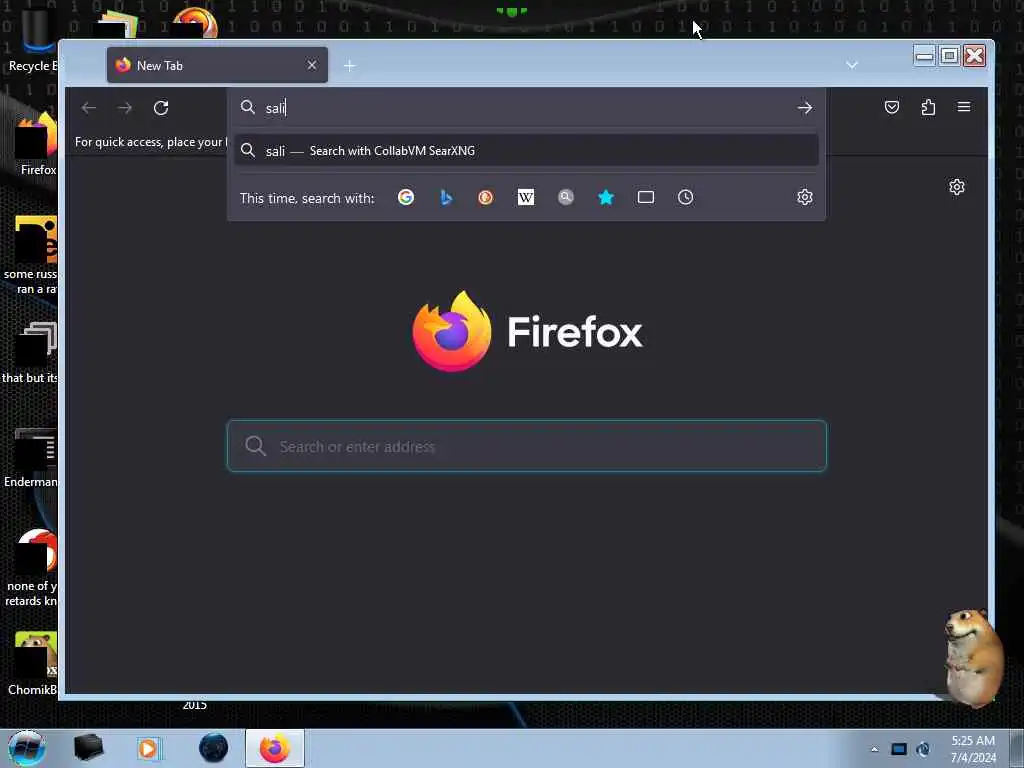Click the Firefox logo on new tab page

526,332
